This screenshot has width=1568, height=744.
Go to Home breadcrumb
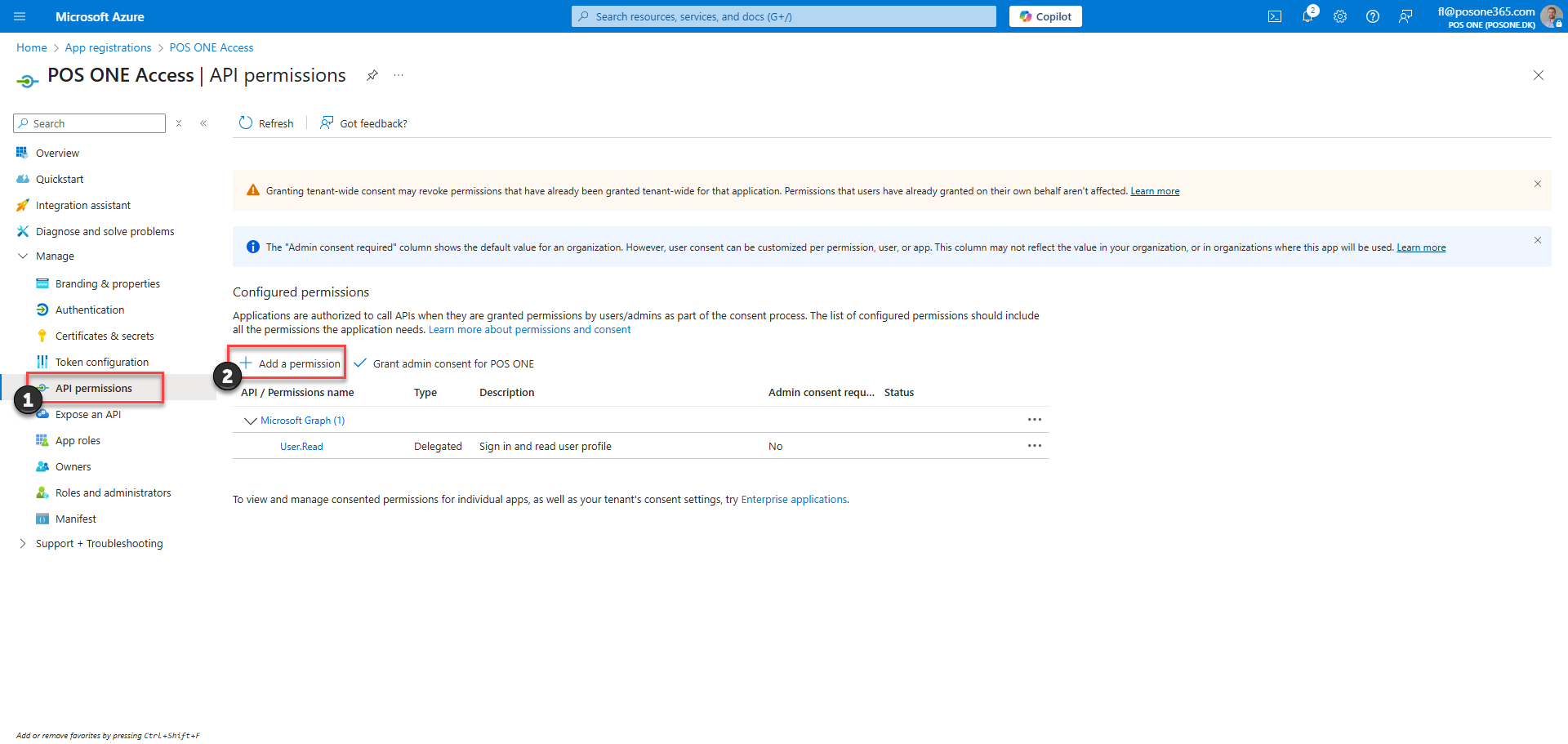click(32, 47)
